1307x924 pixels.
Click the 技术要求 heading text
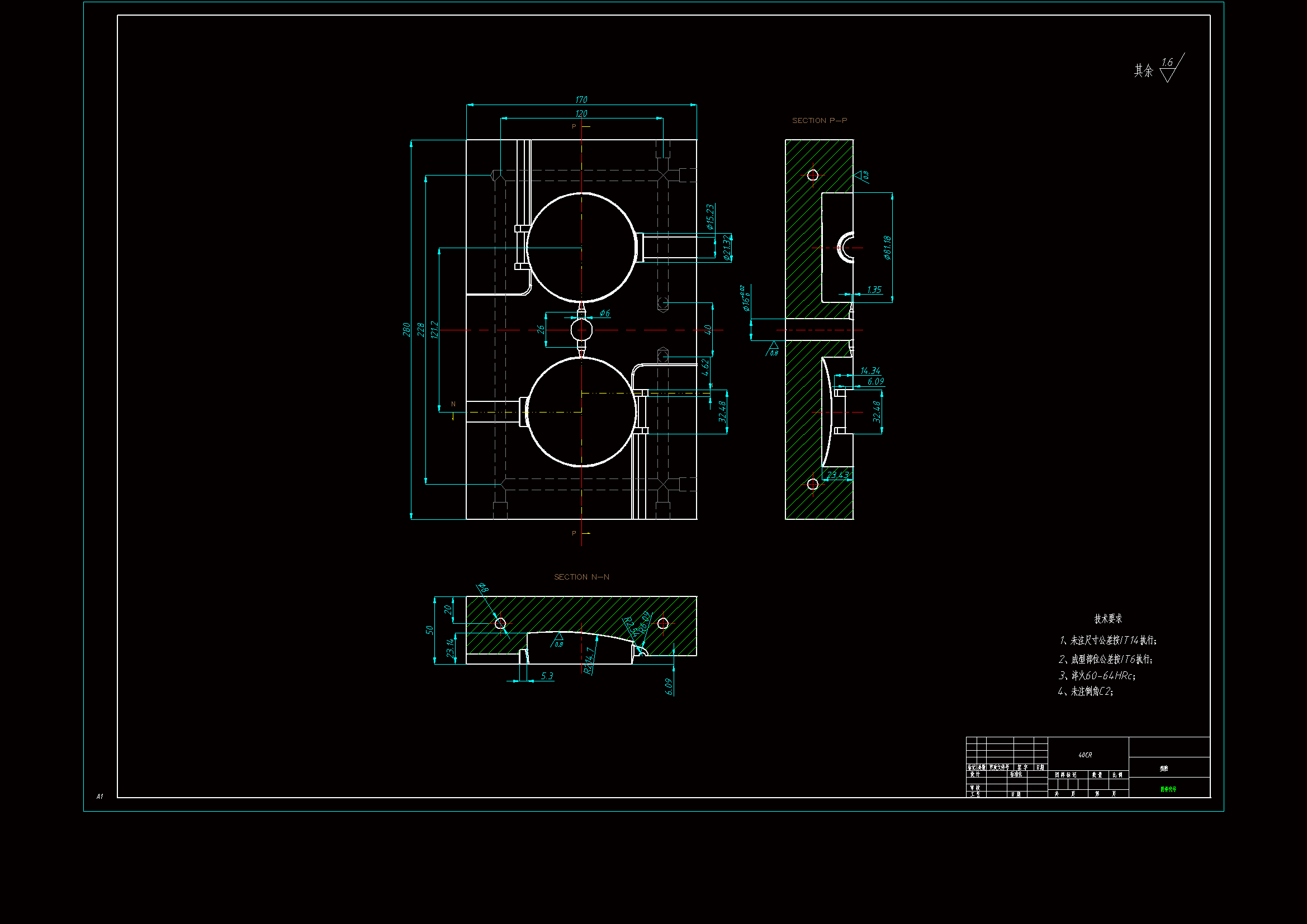tap(1108, 619)
